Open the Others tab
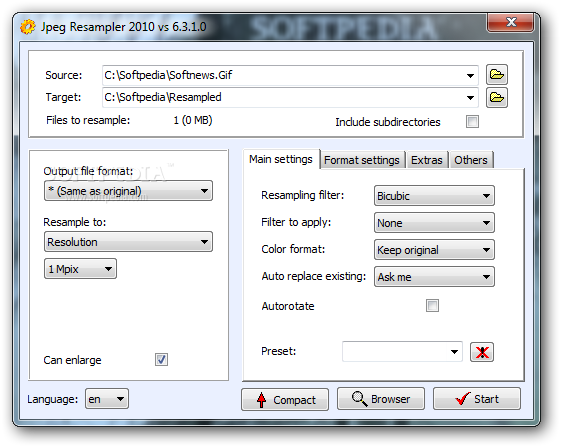Image resolution: width=561 pixels, height=447 pixels. click(471, 160)
